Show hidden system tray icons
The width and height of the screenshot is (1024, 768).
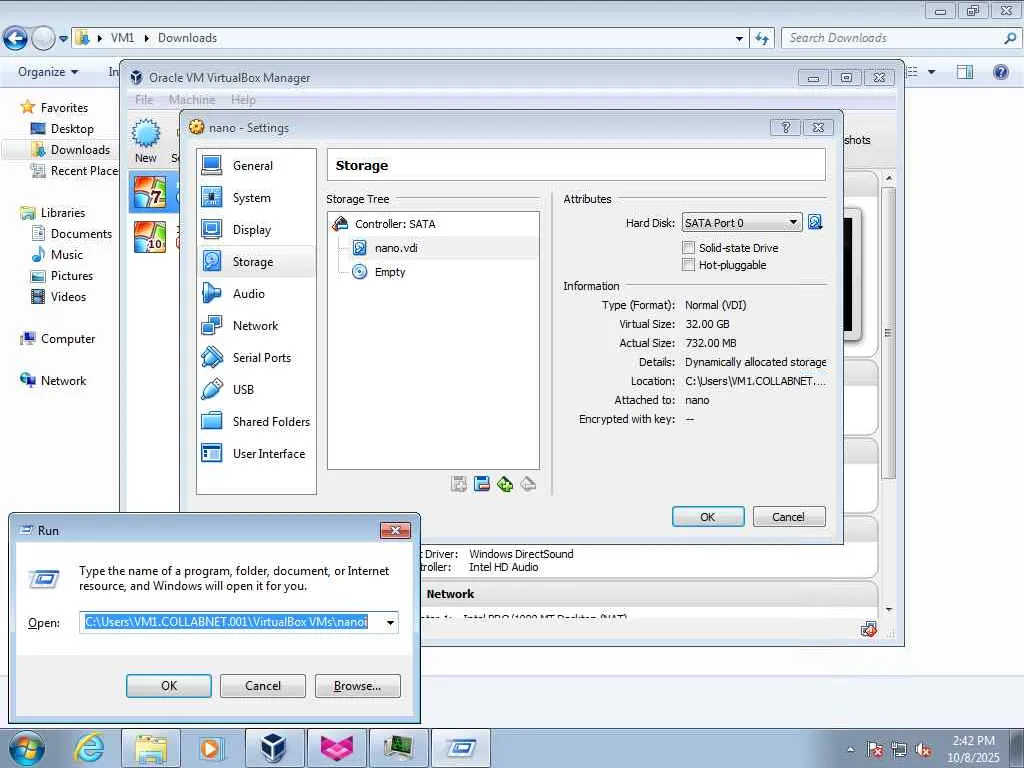point(850,750)
